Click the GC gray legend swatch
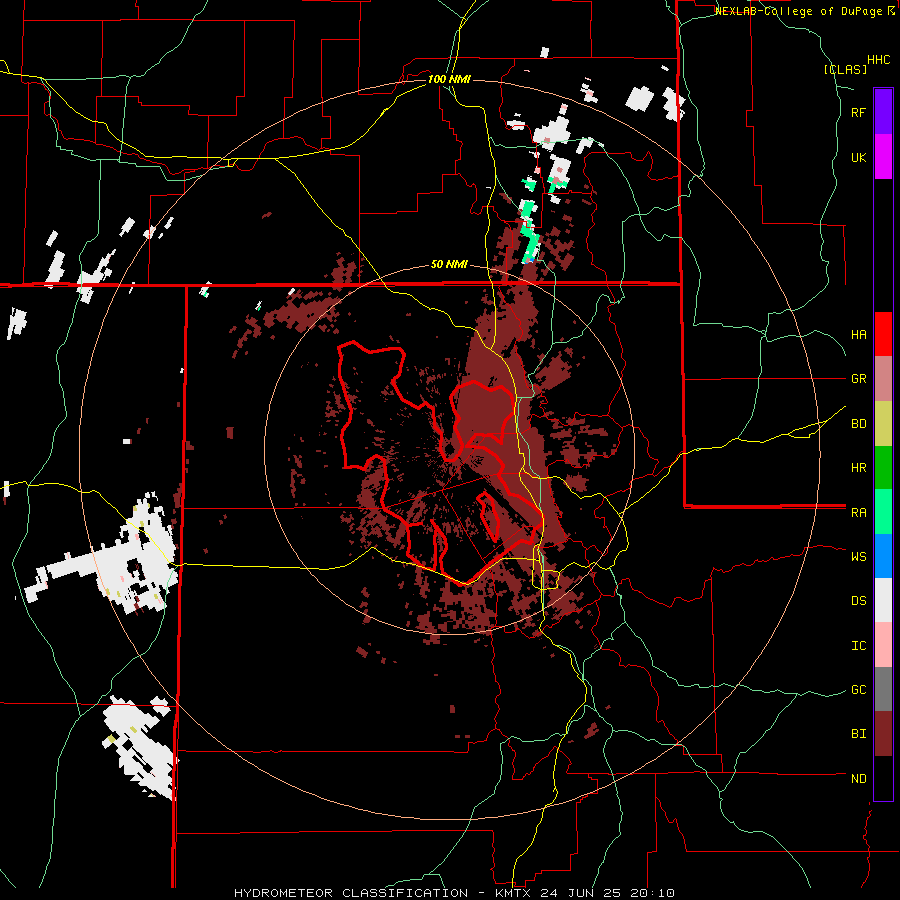 coord(883,689)
